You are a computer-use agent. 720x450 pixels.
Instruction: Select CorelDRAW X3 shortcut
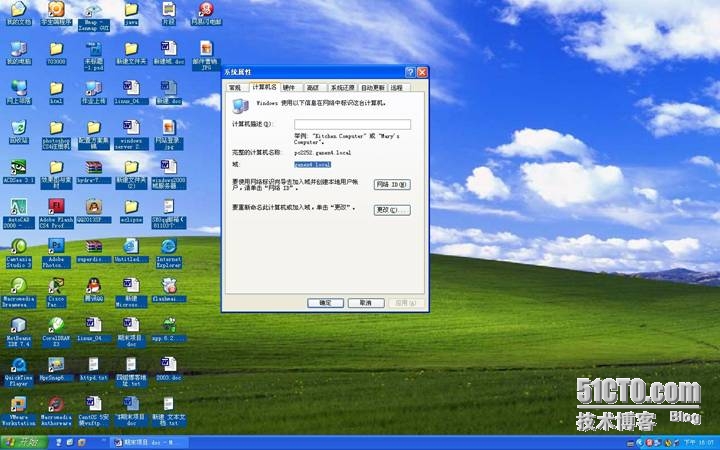point(56,332)
